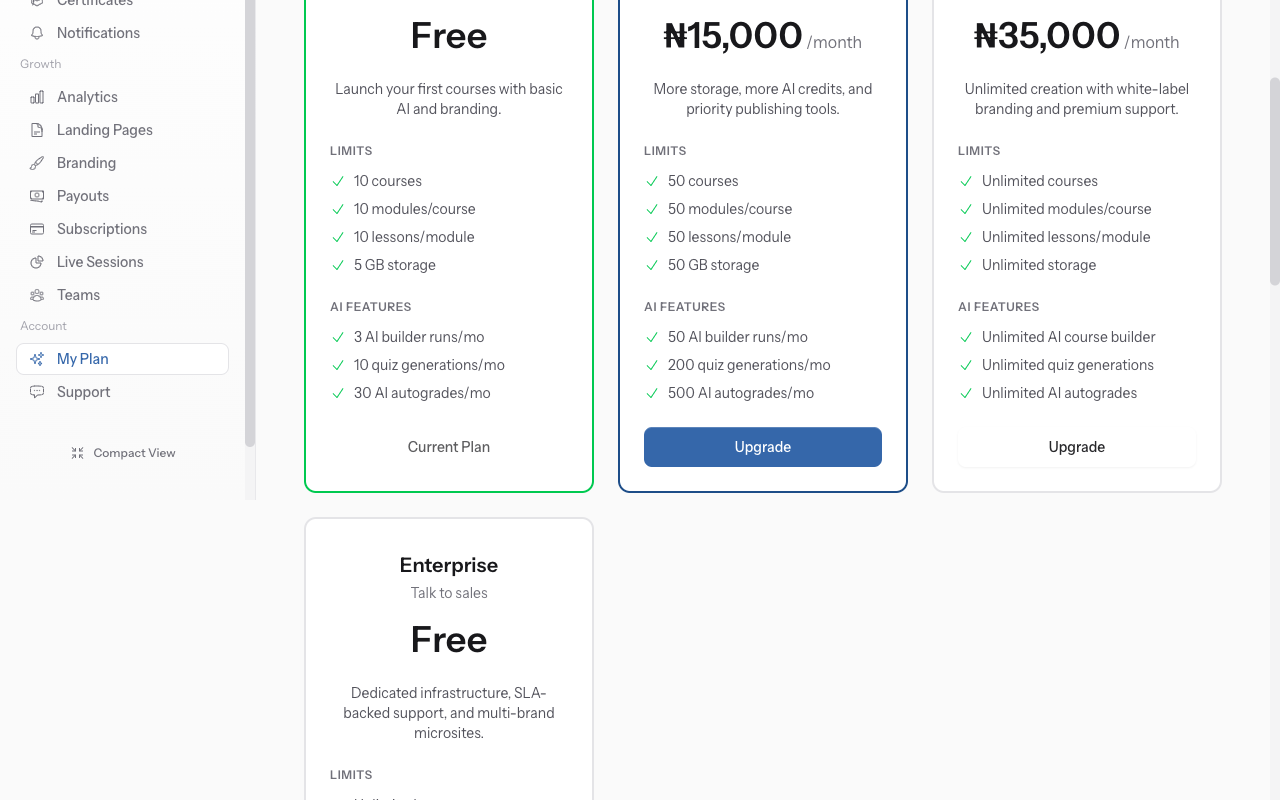Click the Notifications bell icon
Screen dimensions: 1280x800
pyautogui.click(x=37, y=32)
